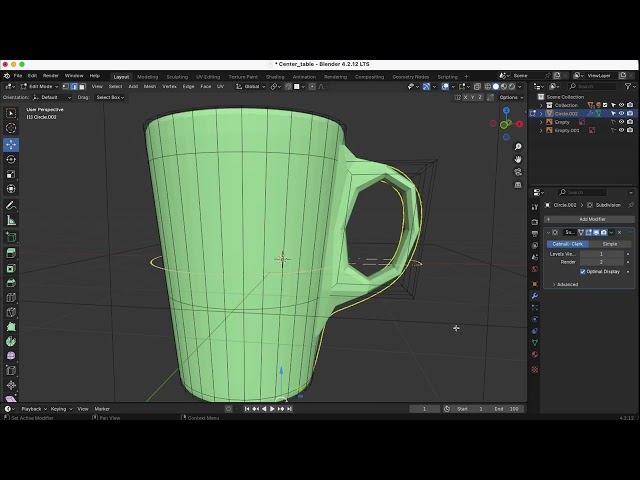Screen dimensions: 640x480
Task: Select the Cursor tool in the left toolbar
Action: click(11, 128)
